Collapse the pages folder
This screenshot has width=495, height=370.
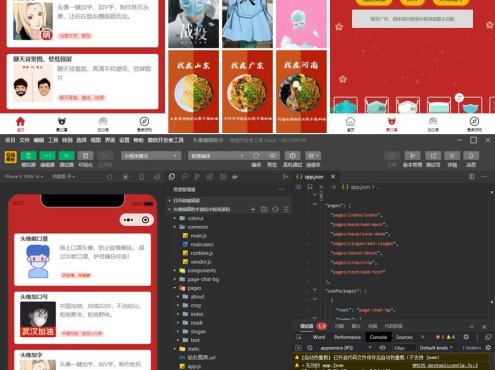pyautogui.click(x=194, y=288)
